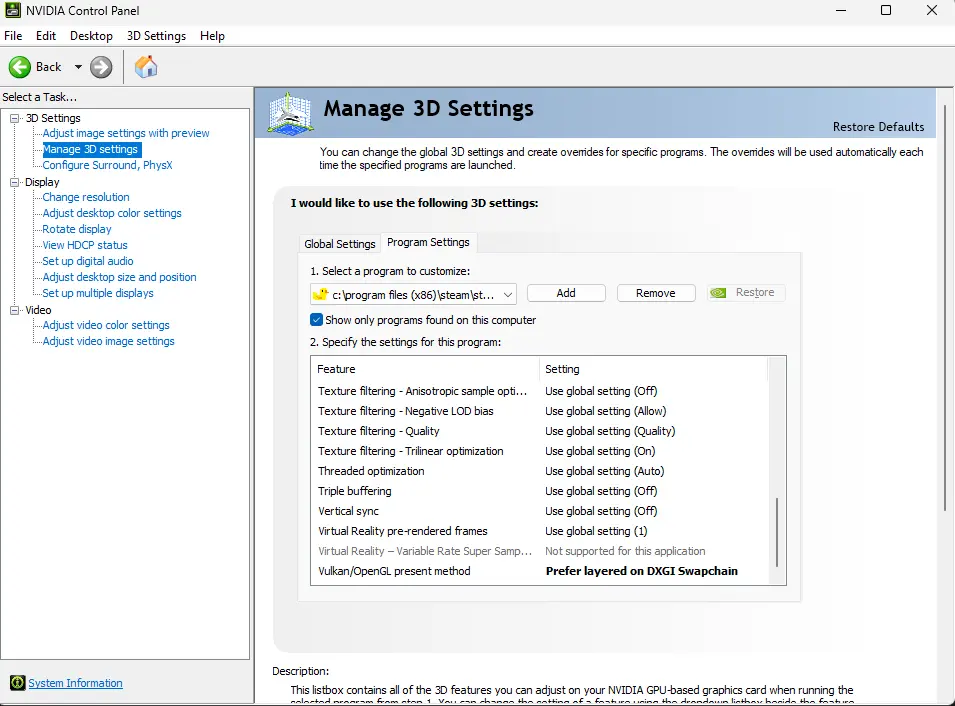Uncheck Show only programs found on this computer
Image resolution: width=955 pixels, height=706 pixels.
(316, 320)
